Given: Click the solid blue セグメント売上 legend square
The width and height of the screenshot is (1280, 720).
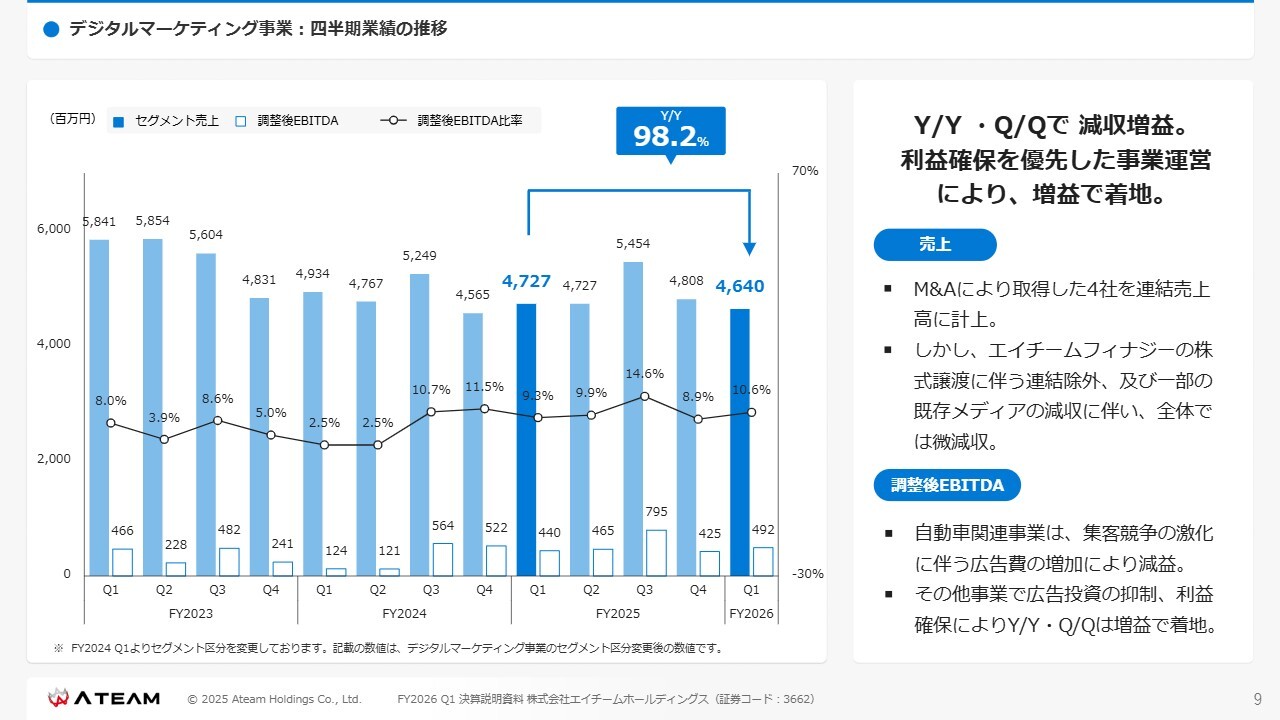Looking at the screenshot, I should [118, 121].
